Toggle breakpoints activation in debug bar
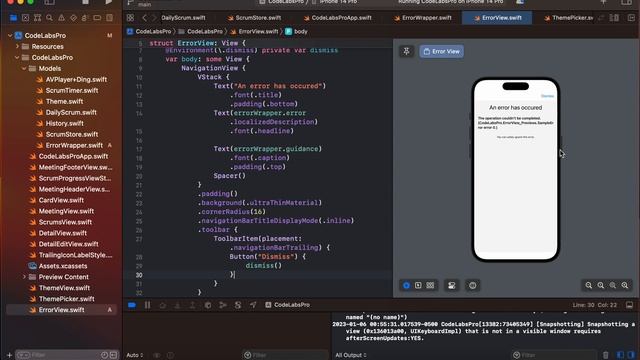Image resolution: width=640 pixels, height=360 pixels. point(132,305)
